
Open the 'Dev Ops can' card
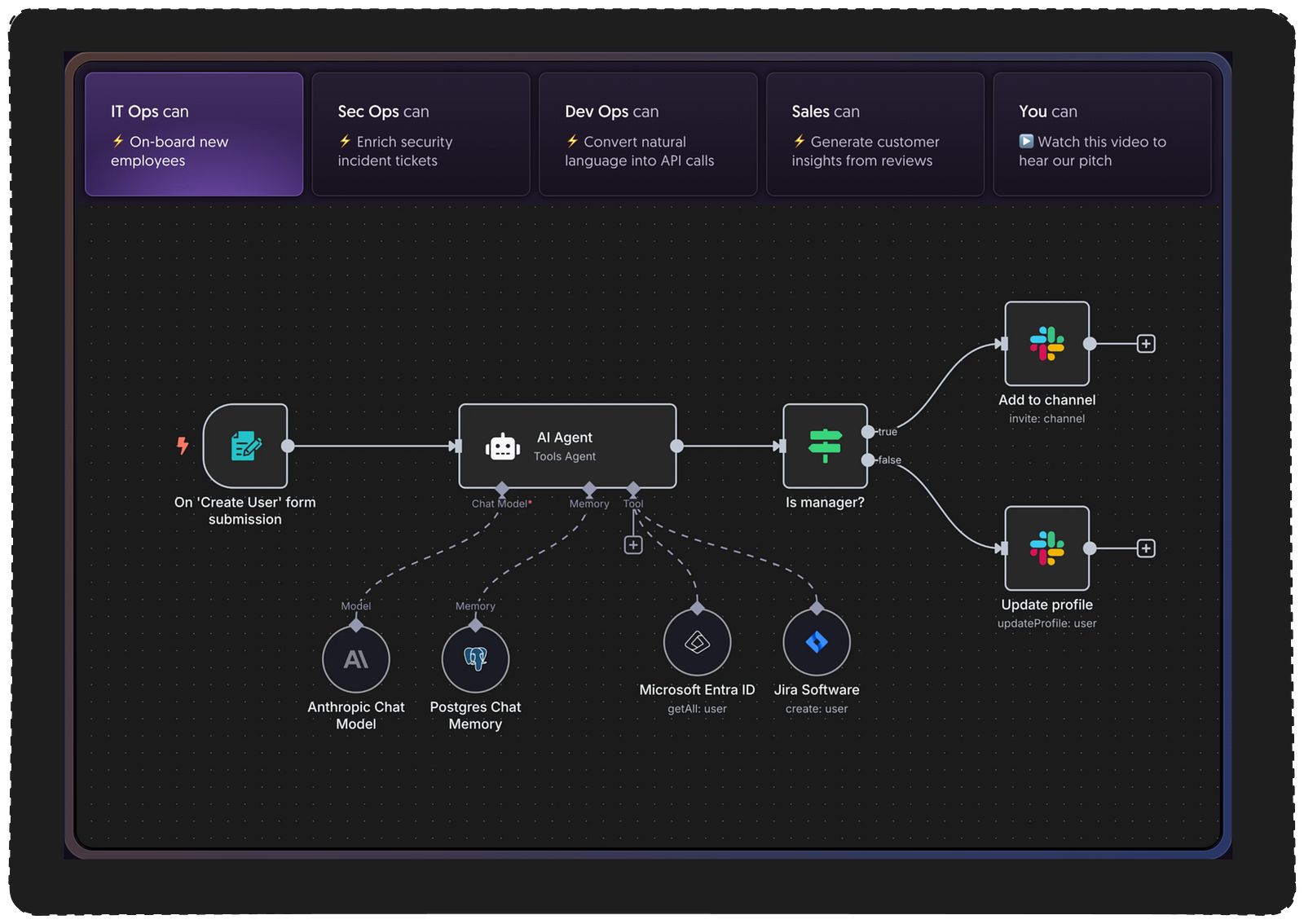tap(648, 134)
